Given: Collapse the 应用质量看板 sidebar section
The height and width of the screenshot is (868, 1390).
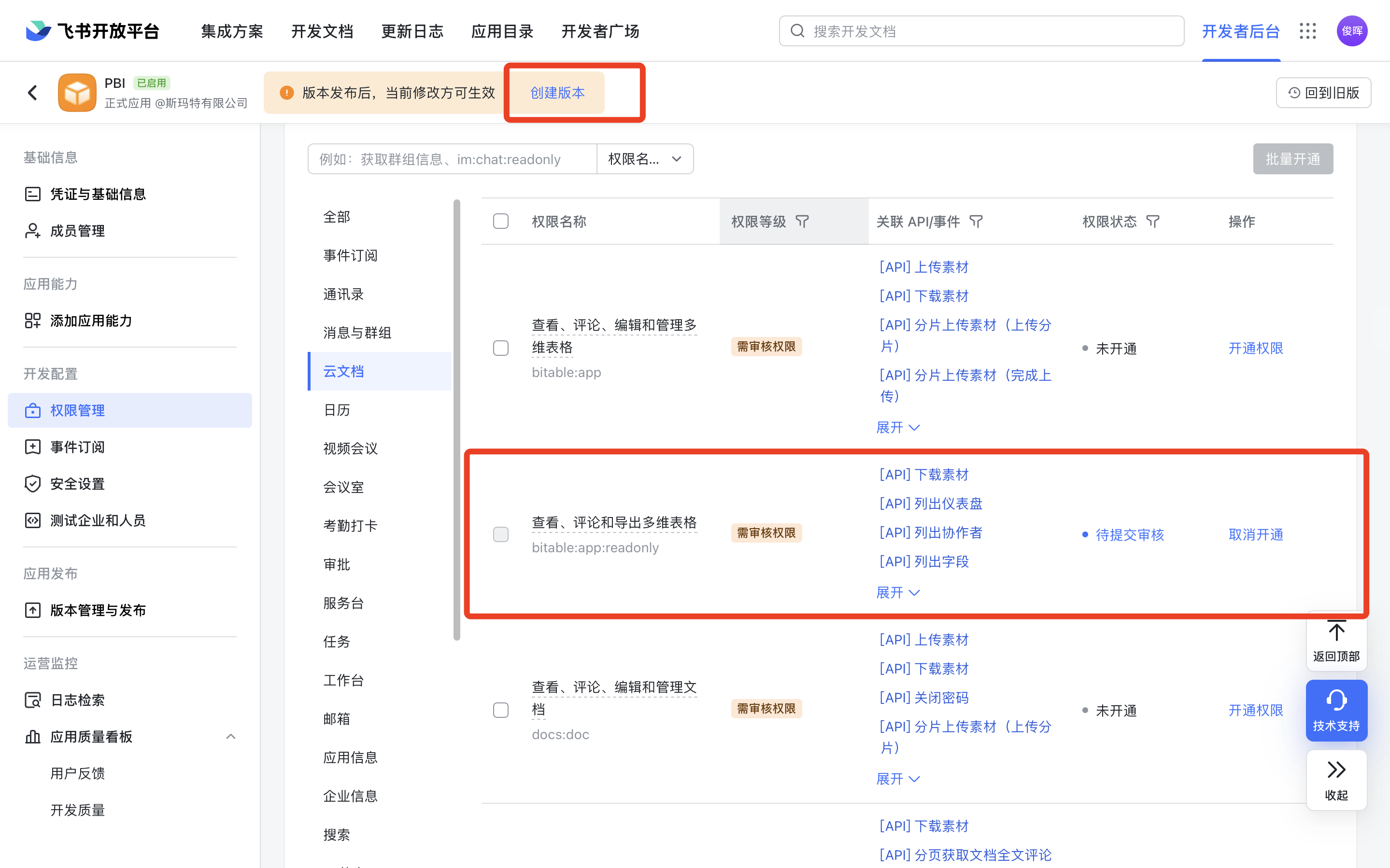Looking at the screenshot, I should [231, 737].
